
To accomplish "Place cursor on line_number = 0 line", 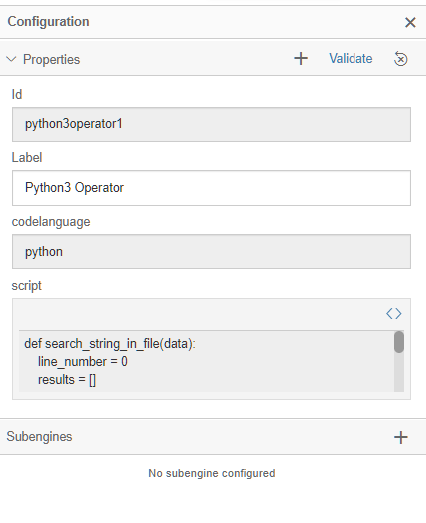I will coord(82,362).
